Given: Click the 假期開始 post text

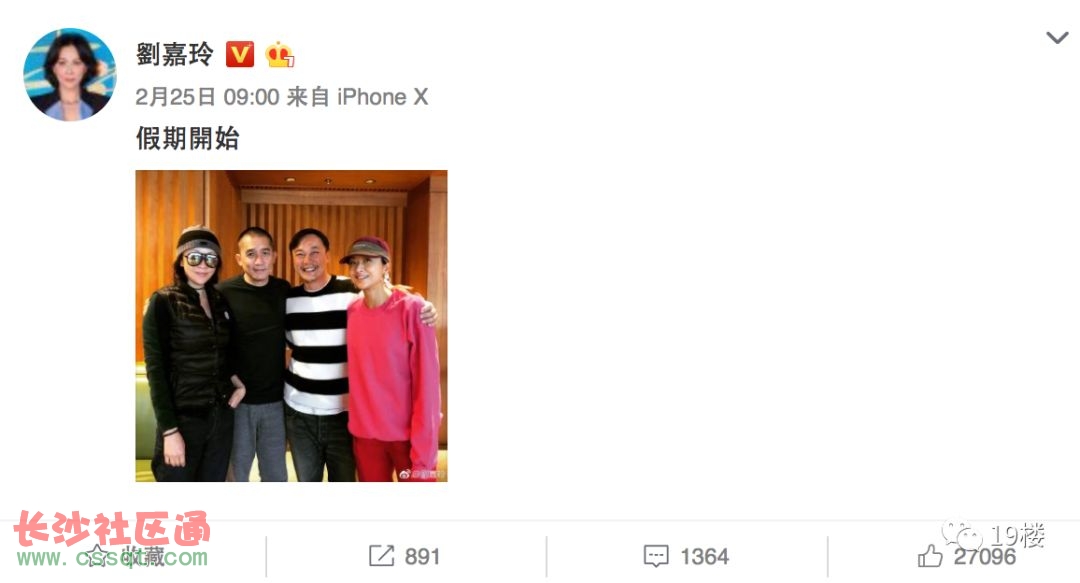Looking at the screenshot, I should tap(187, 139).
